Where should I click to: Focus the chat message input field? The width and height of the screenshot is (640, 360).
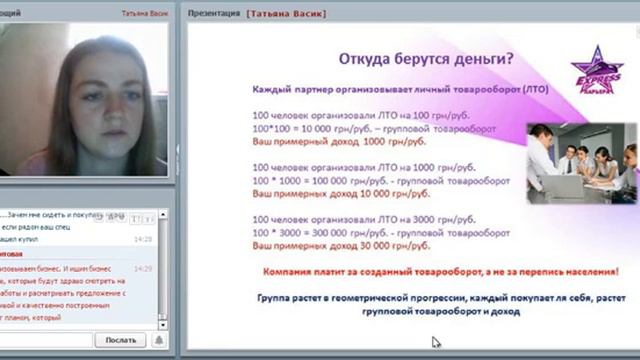pos(46,340)
